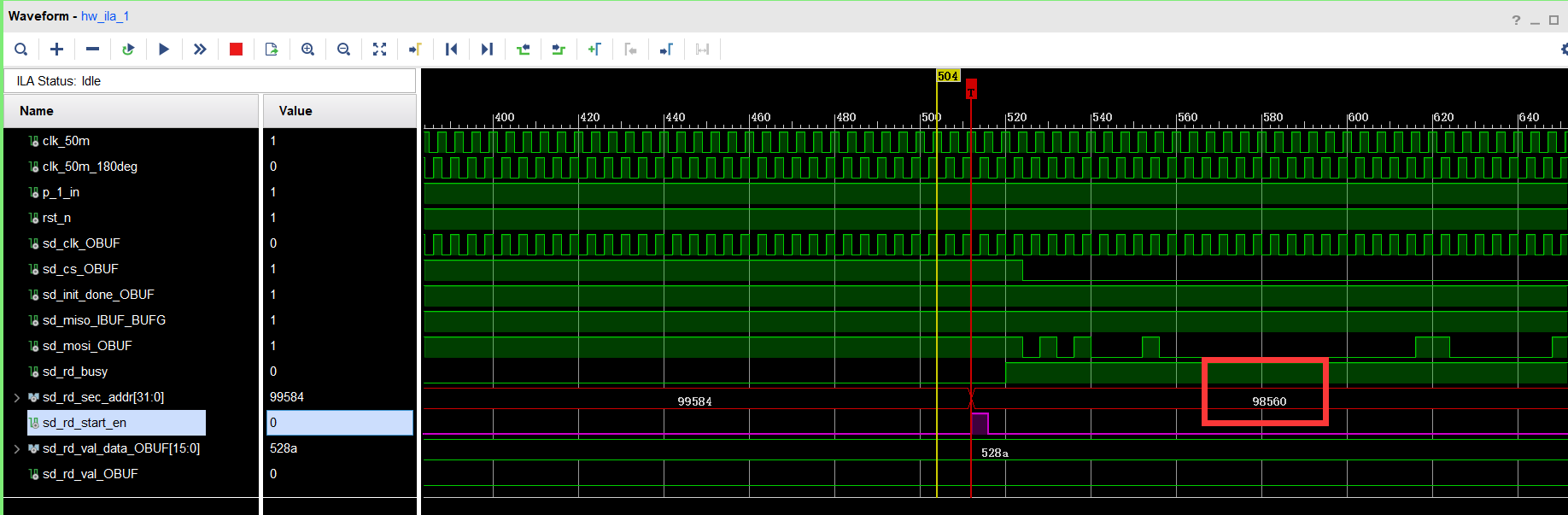
Task: Select the sd_rd_busy signal
Action: click(x=75, y=372)
